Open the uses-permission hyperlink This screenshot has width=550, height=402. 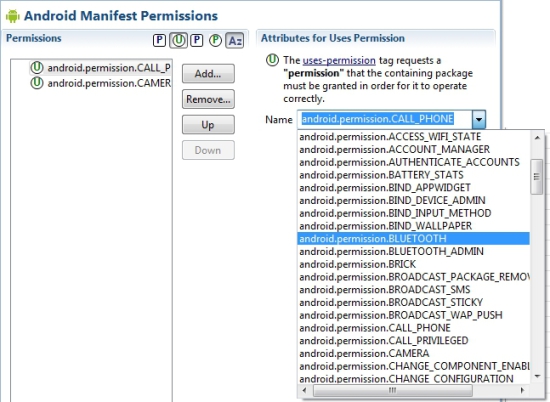[x=339, y=60]
